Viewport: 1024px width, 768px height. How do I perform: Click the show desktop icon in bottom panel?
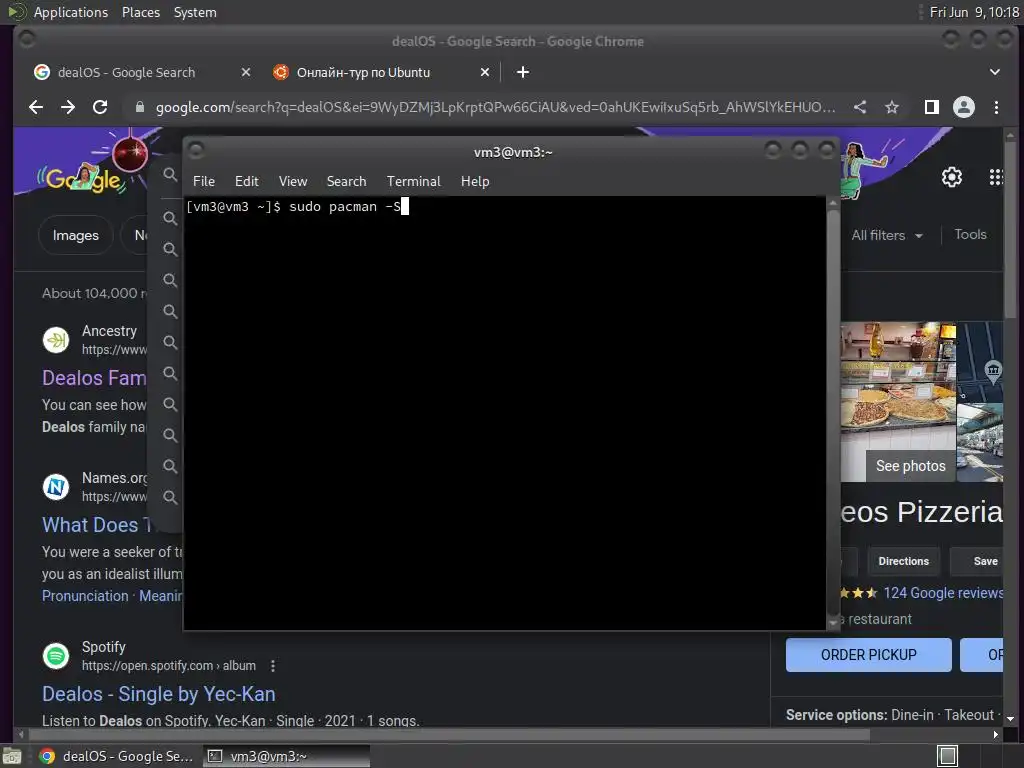click(x=12, y=756)
